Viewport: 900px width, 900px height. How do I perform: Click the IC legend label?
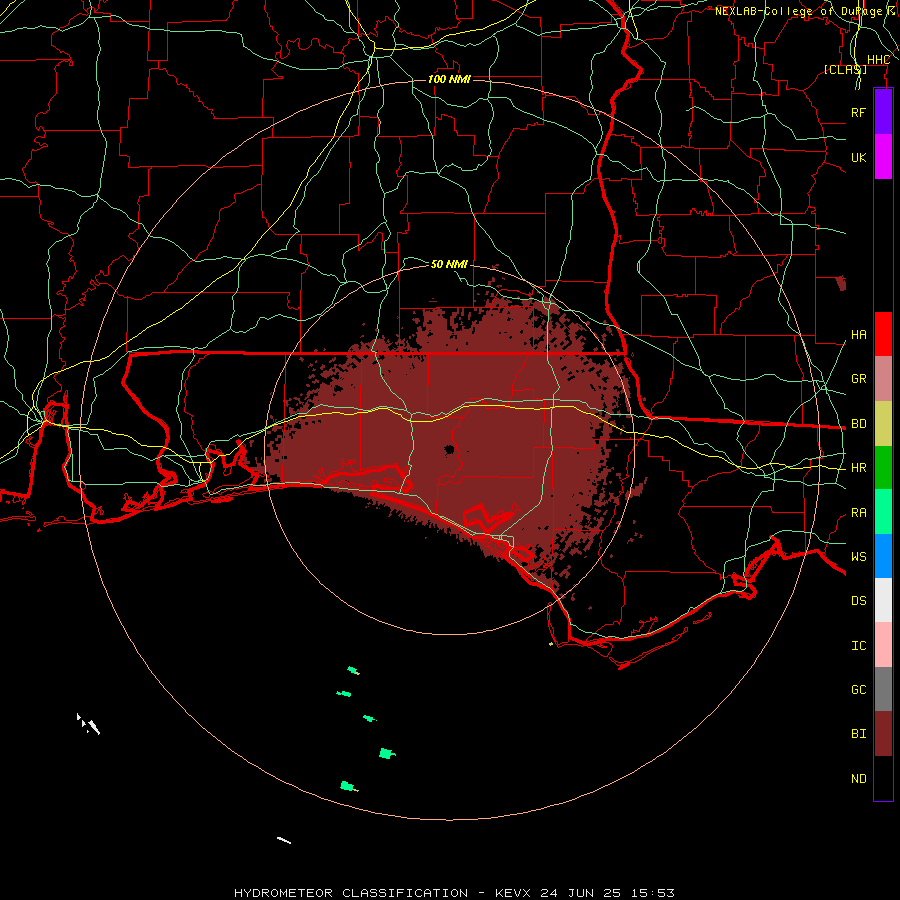(858, 645)
